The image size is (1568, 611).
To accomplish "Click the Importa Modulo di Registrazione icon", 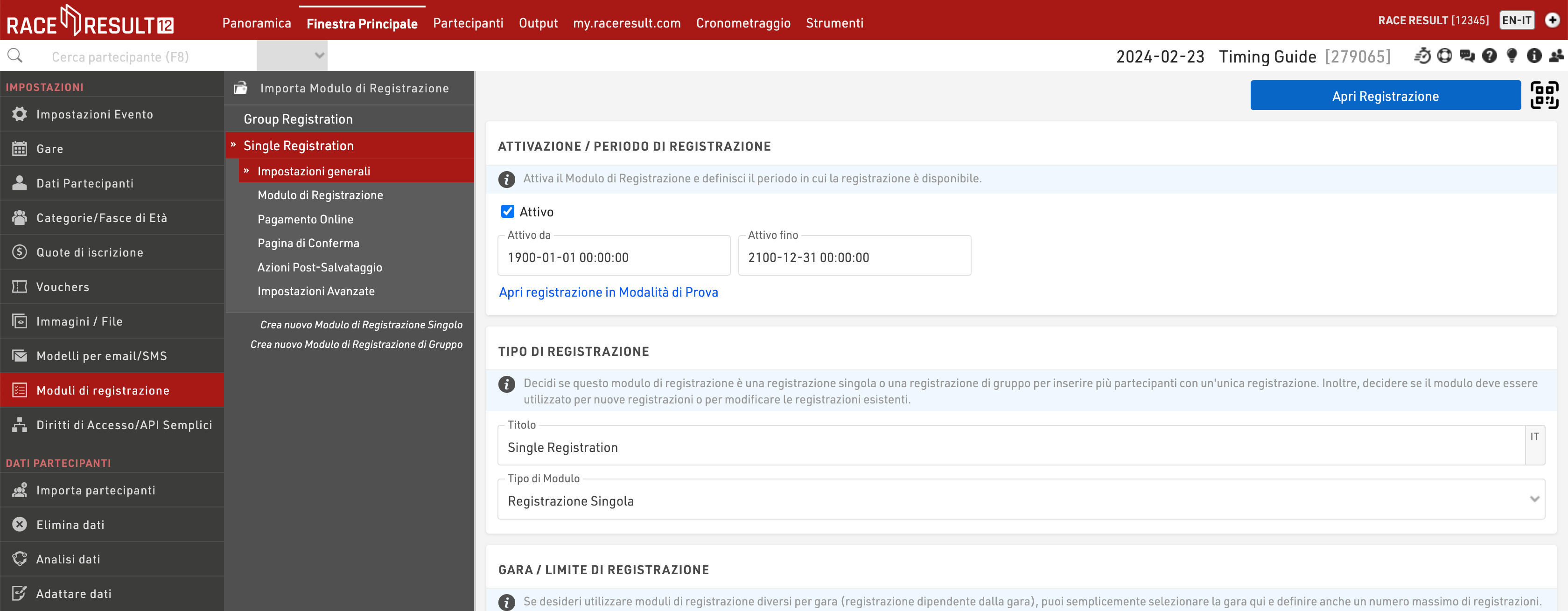I will (x=241, y=88).
